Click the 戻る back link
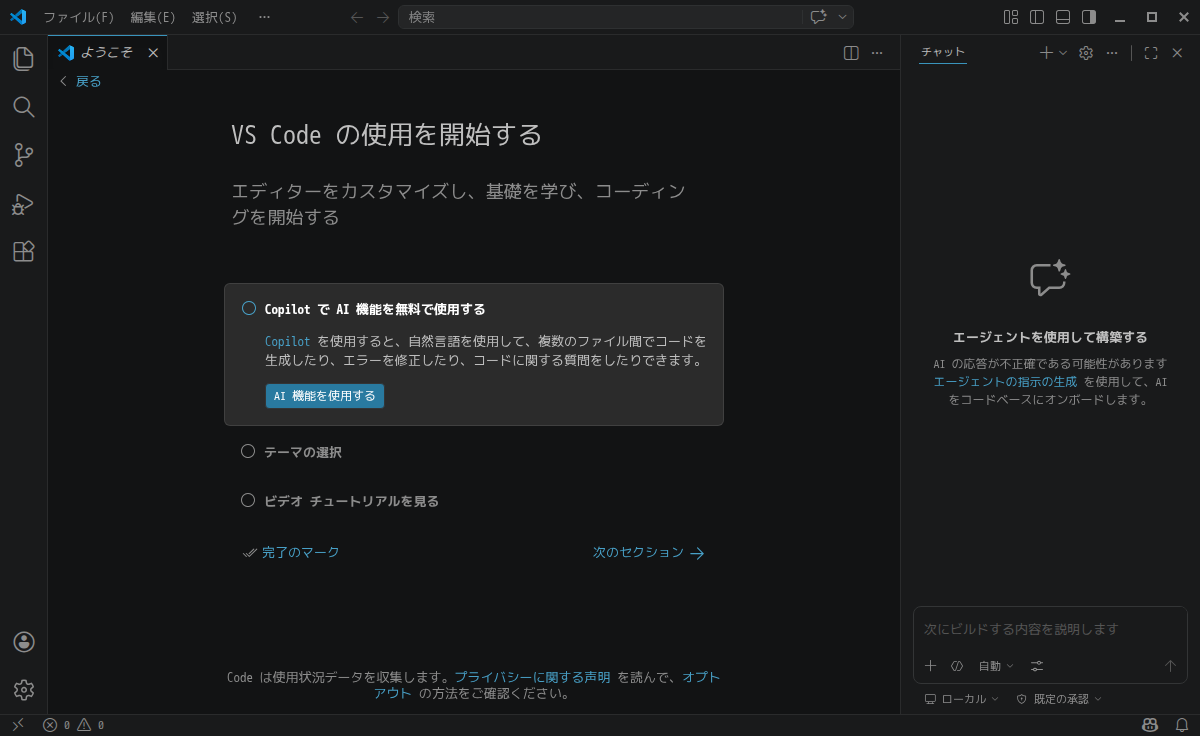This screenshot has width=1200, height=736. [80, 81]
